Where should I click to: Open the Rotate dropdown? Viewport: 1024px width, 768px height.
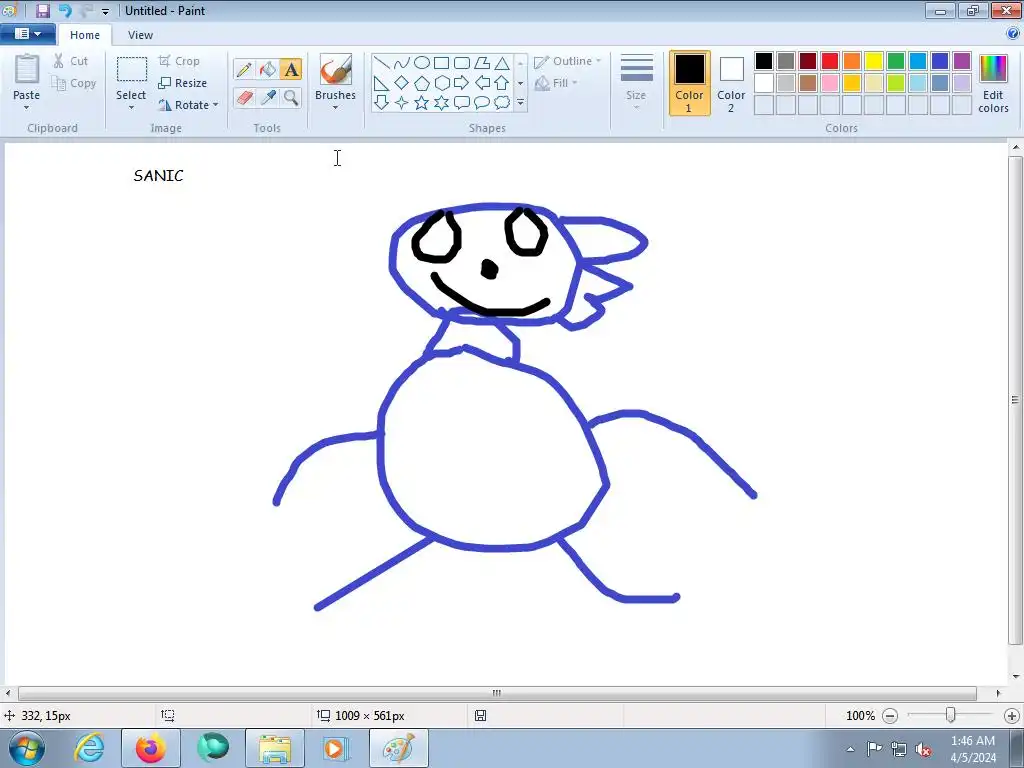[188, 104]
